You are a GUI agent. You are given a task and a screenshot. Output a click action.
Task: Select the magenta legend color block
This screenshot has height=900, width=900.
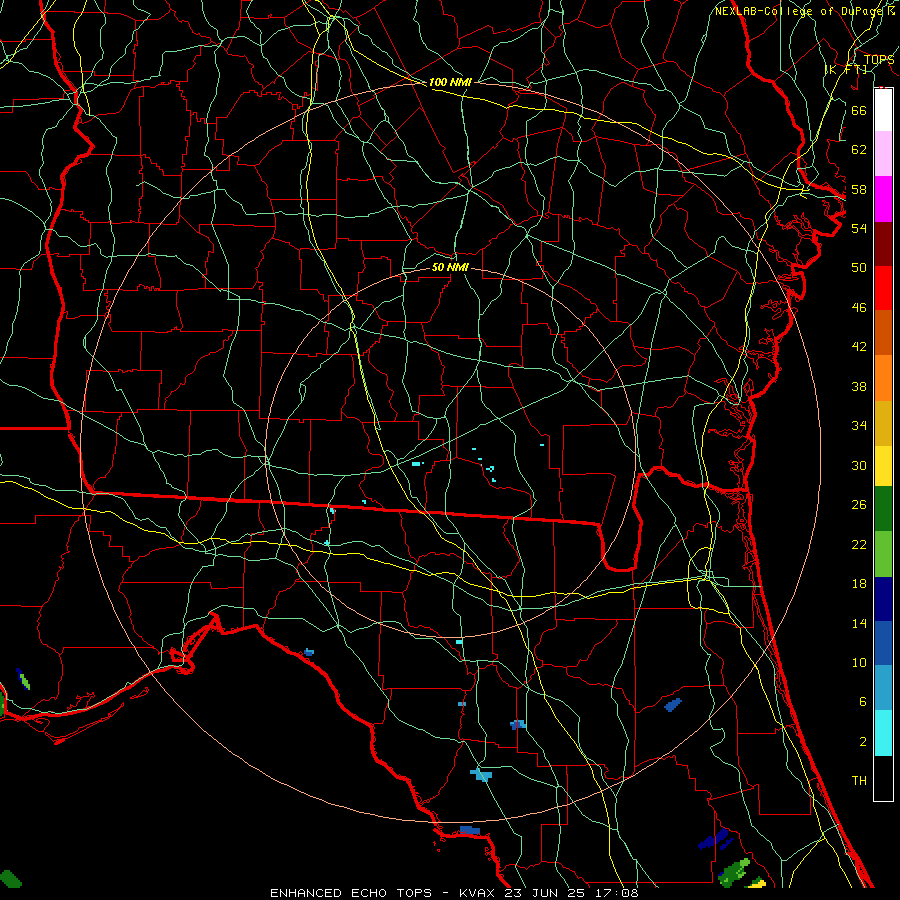tap(883, 199)
